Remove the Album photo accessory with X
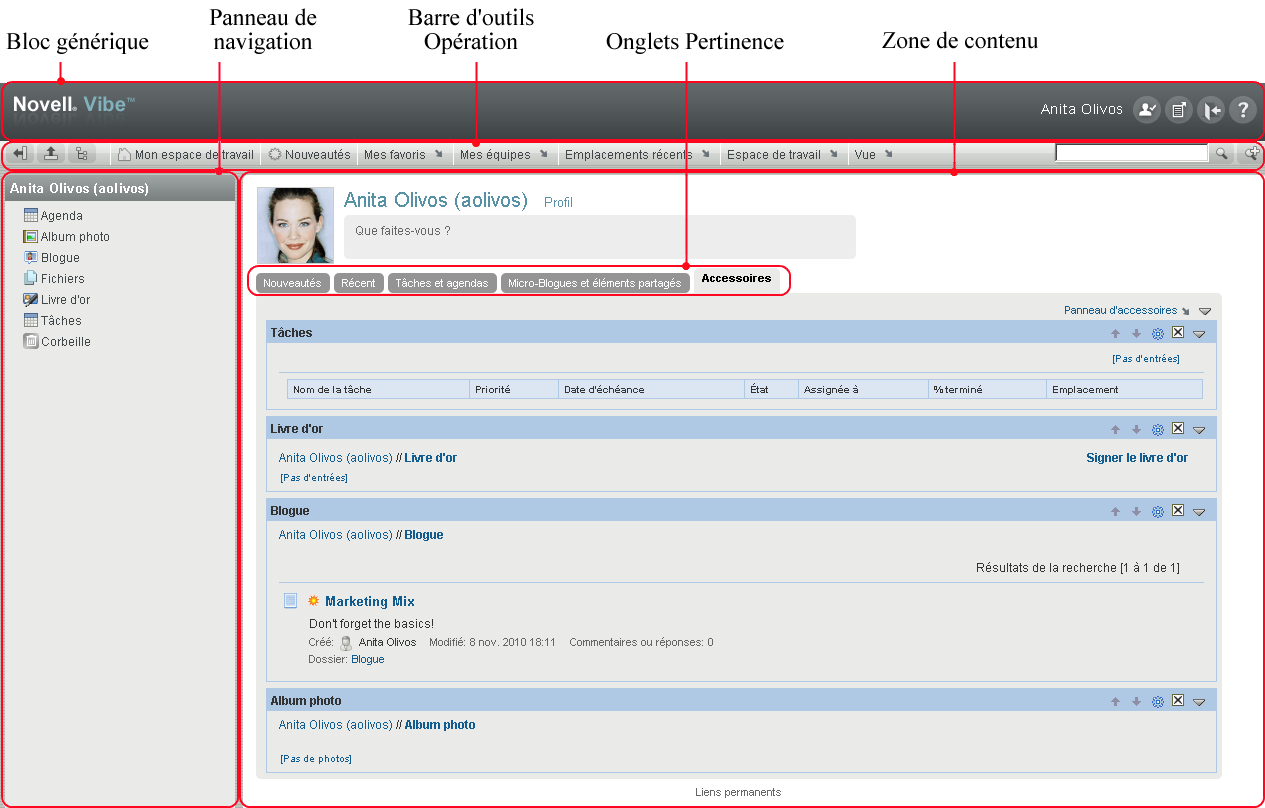1265x808 pixels. click(x=1178, y=700)
